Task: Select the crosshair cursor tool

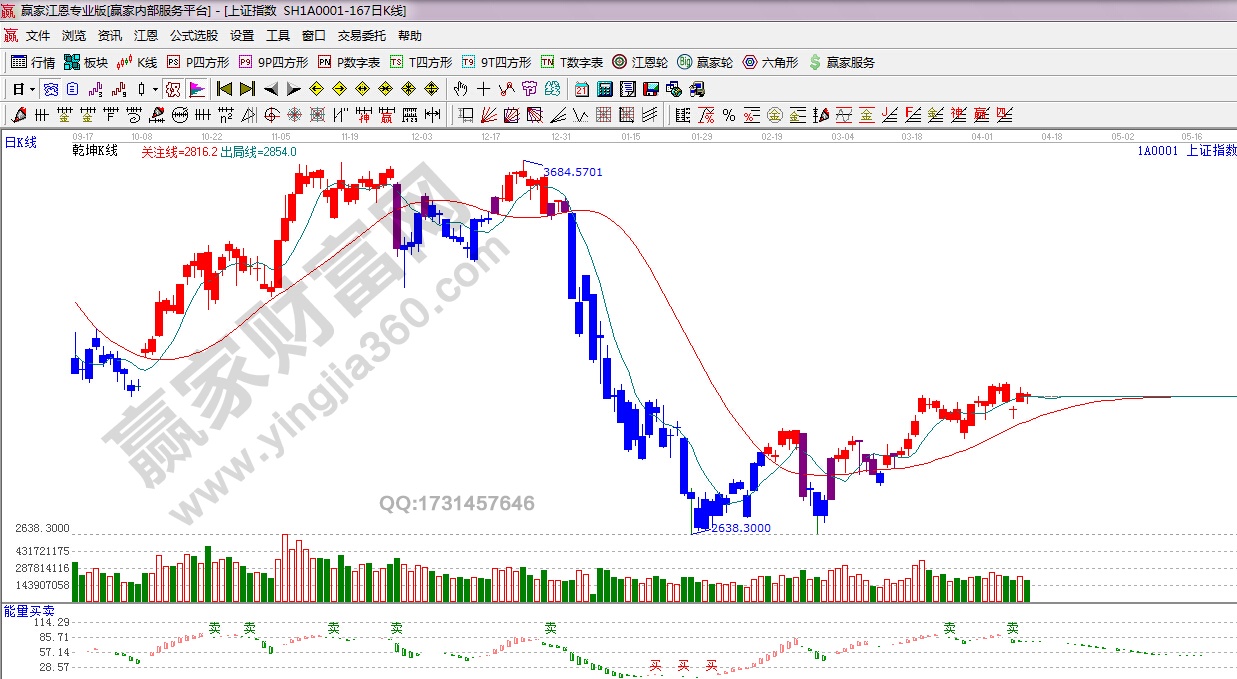Action: click(x=484, y=89)
